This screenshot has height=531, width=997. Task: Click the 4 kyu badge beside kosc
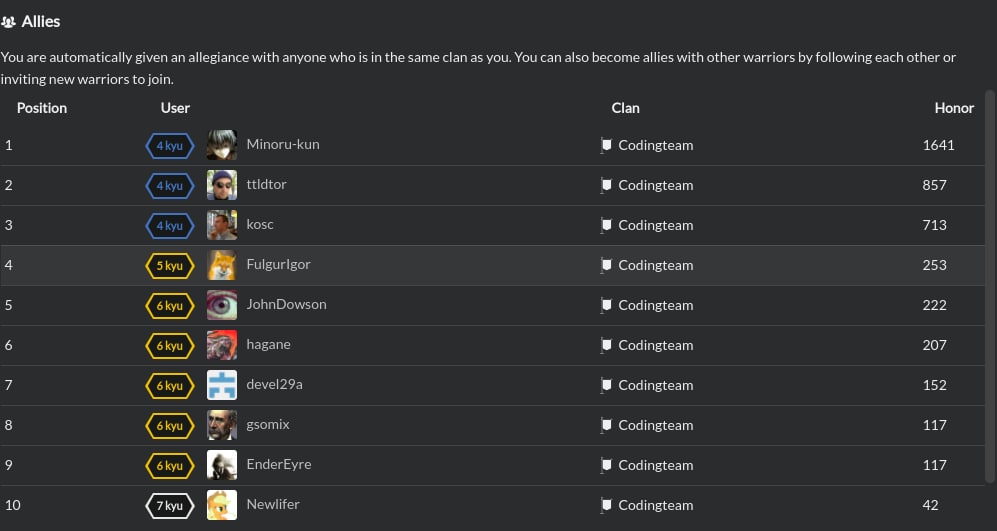pos(170,226)
